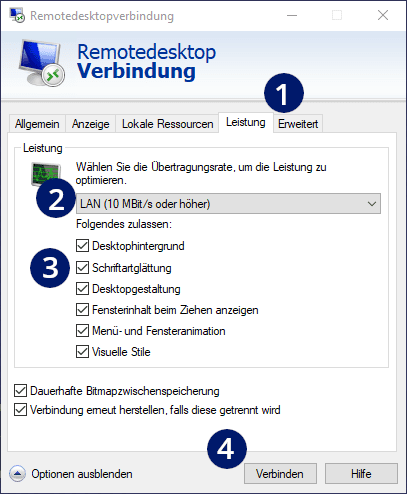Click the green performance monitor icon
This screenshot has height=494, width=407.
coord(46,174)
